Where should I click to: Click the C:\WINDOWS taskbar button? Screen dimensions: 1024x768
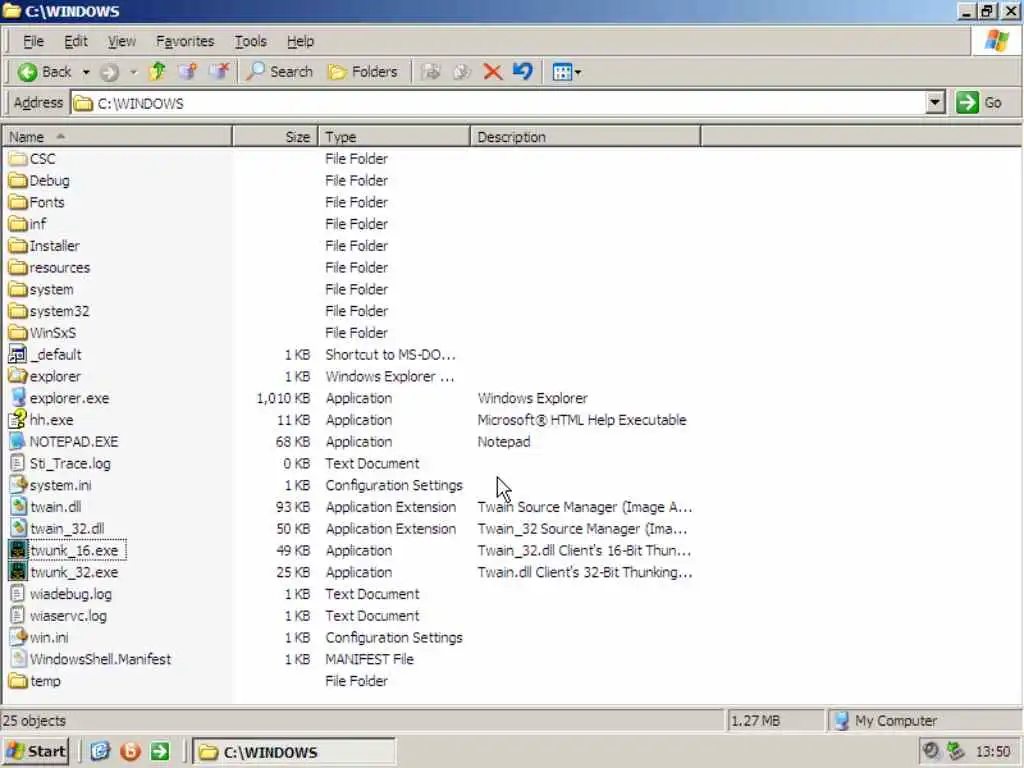295,752
